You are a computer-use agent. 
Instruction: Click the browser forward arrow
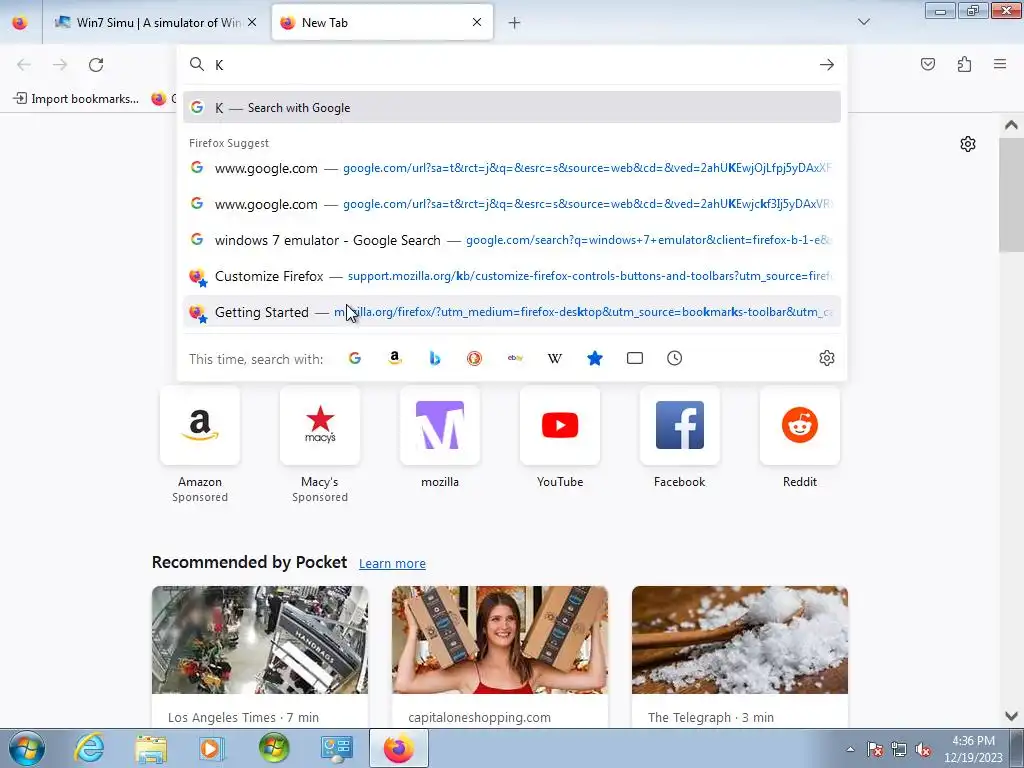(60, 65)
